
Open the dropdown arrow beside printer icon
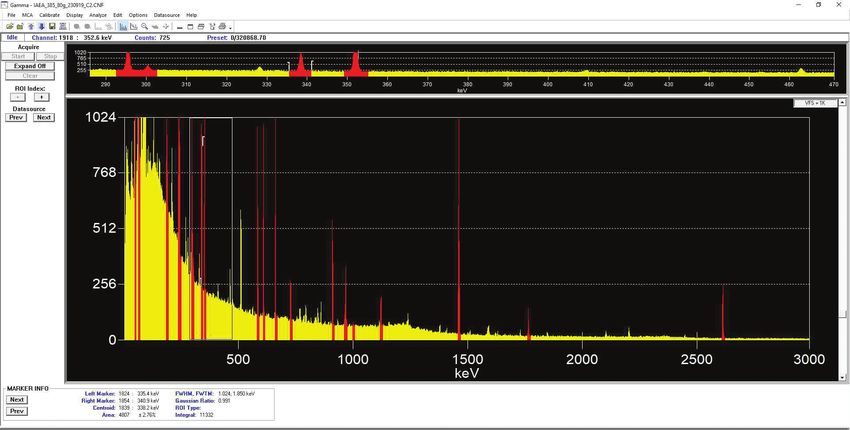[x=231, y=27]
